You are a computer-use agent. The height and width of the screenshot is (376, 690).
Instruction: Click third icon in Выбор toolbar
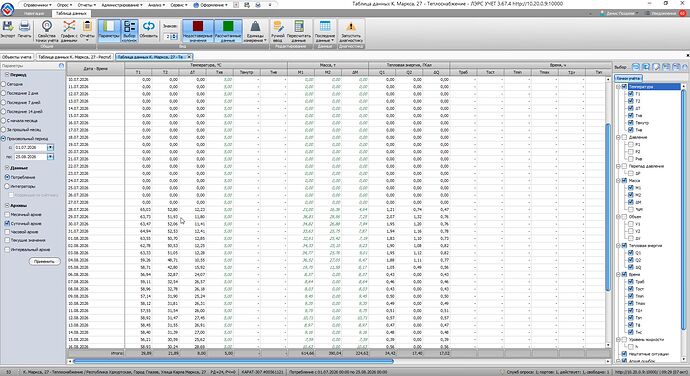656,67
